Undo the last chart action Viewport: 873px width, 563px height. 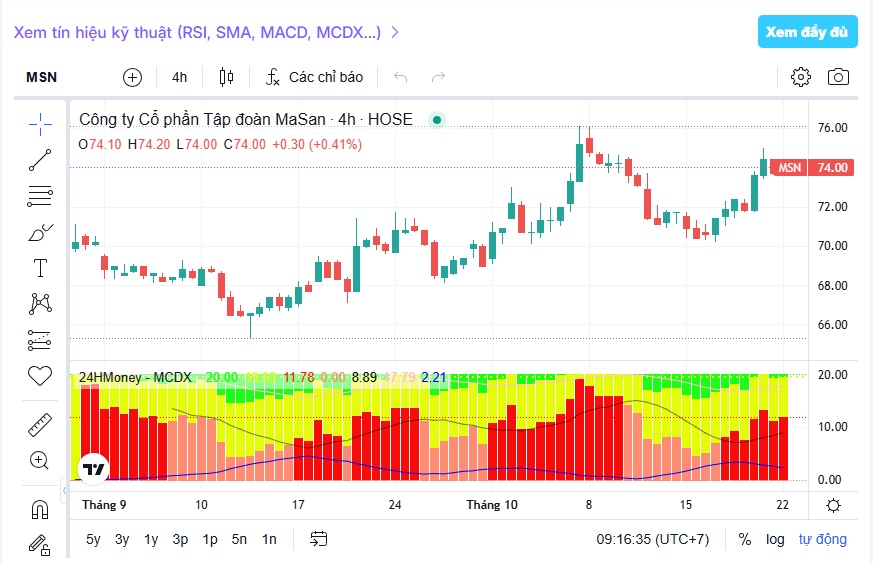[401, 77]
